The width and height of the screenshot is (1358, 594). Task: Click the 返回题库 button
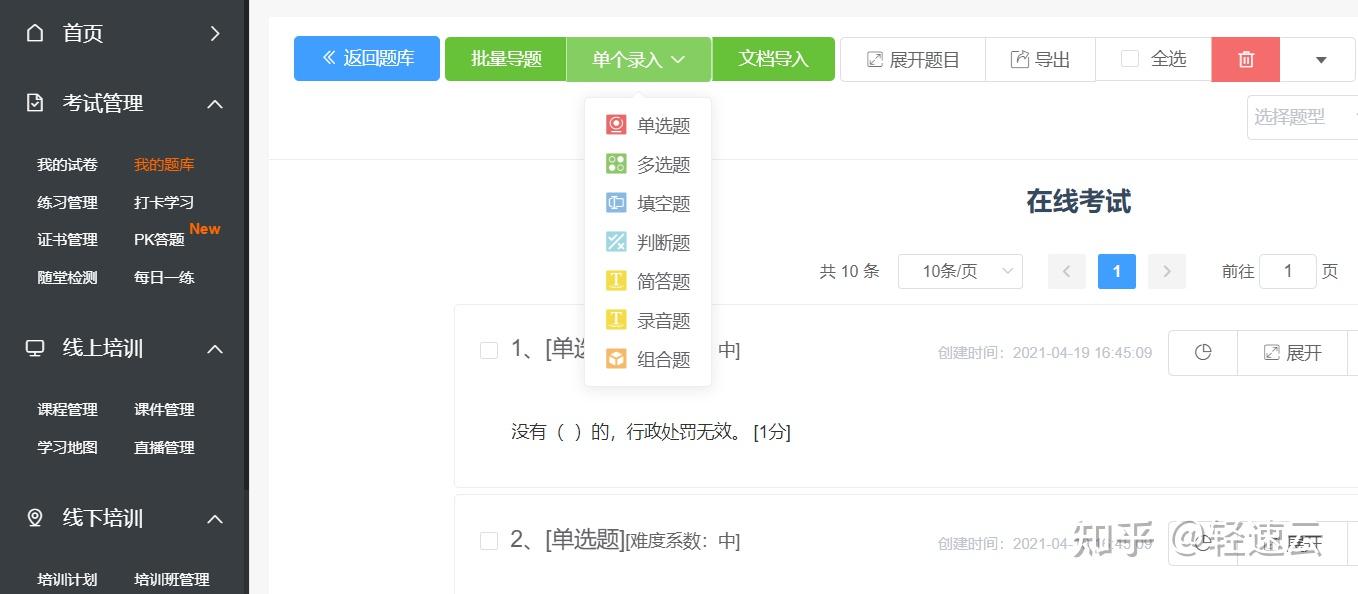pos(367,59)
